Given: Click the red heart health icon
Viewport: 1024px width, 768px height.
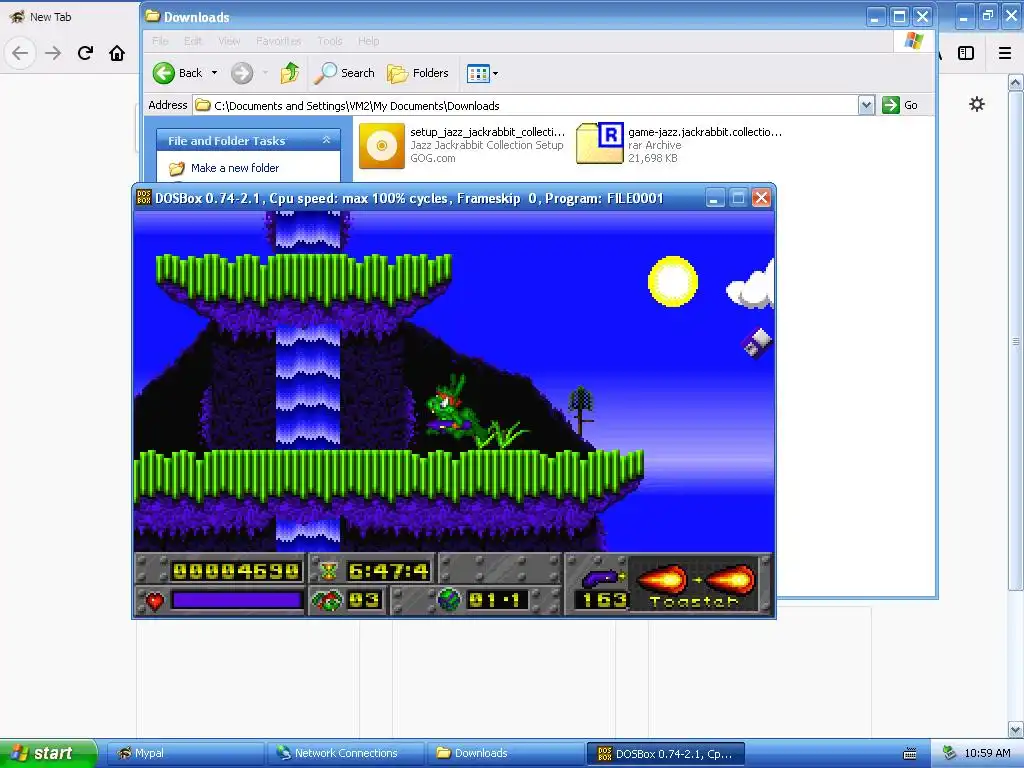Looking at the screenshot, I should coord(154,601).
